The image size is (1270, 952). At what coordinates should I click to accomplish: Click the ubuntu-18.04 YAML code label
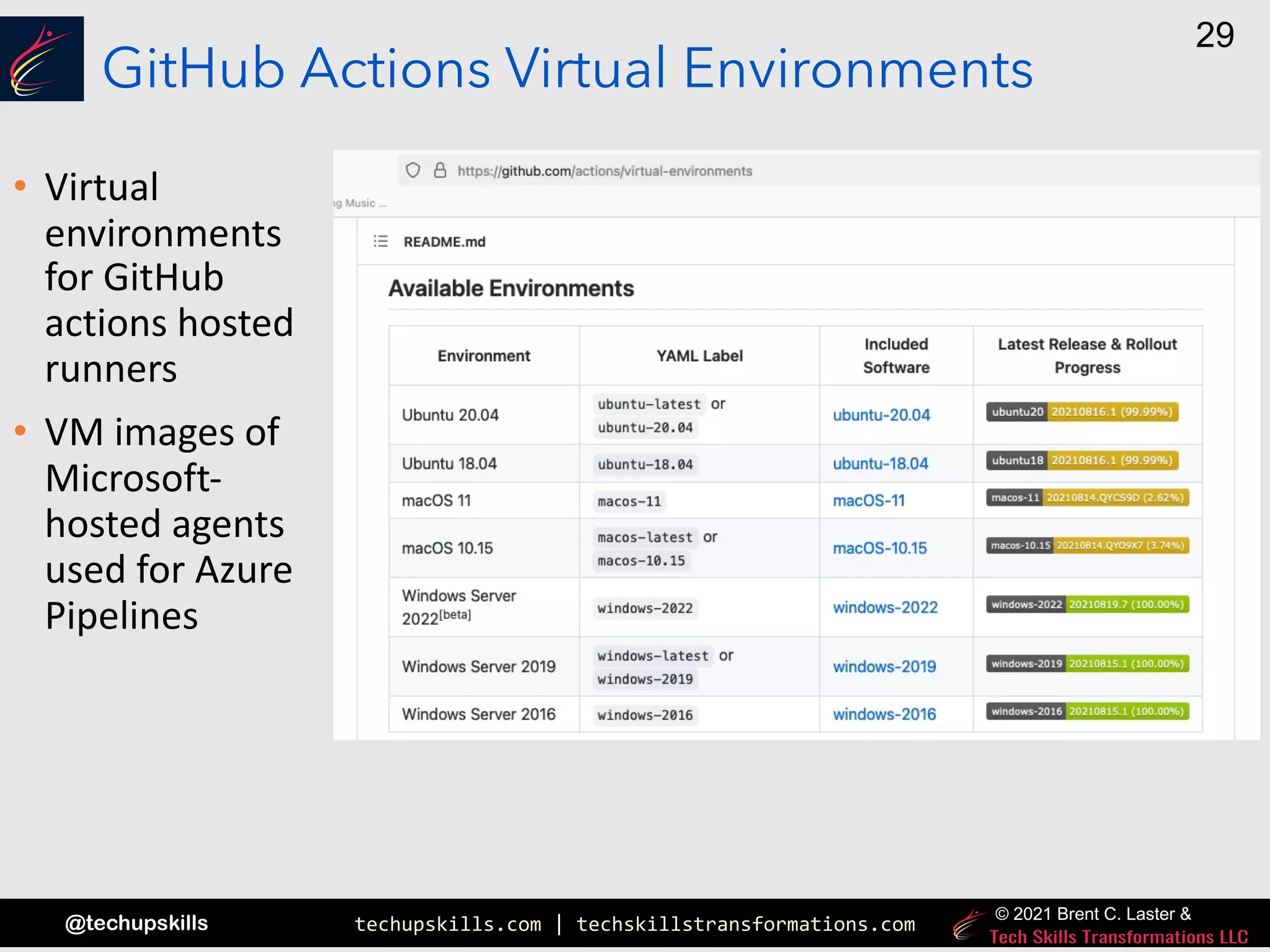[x=645, y=464]
